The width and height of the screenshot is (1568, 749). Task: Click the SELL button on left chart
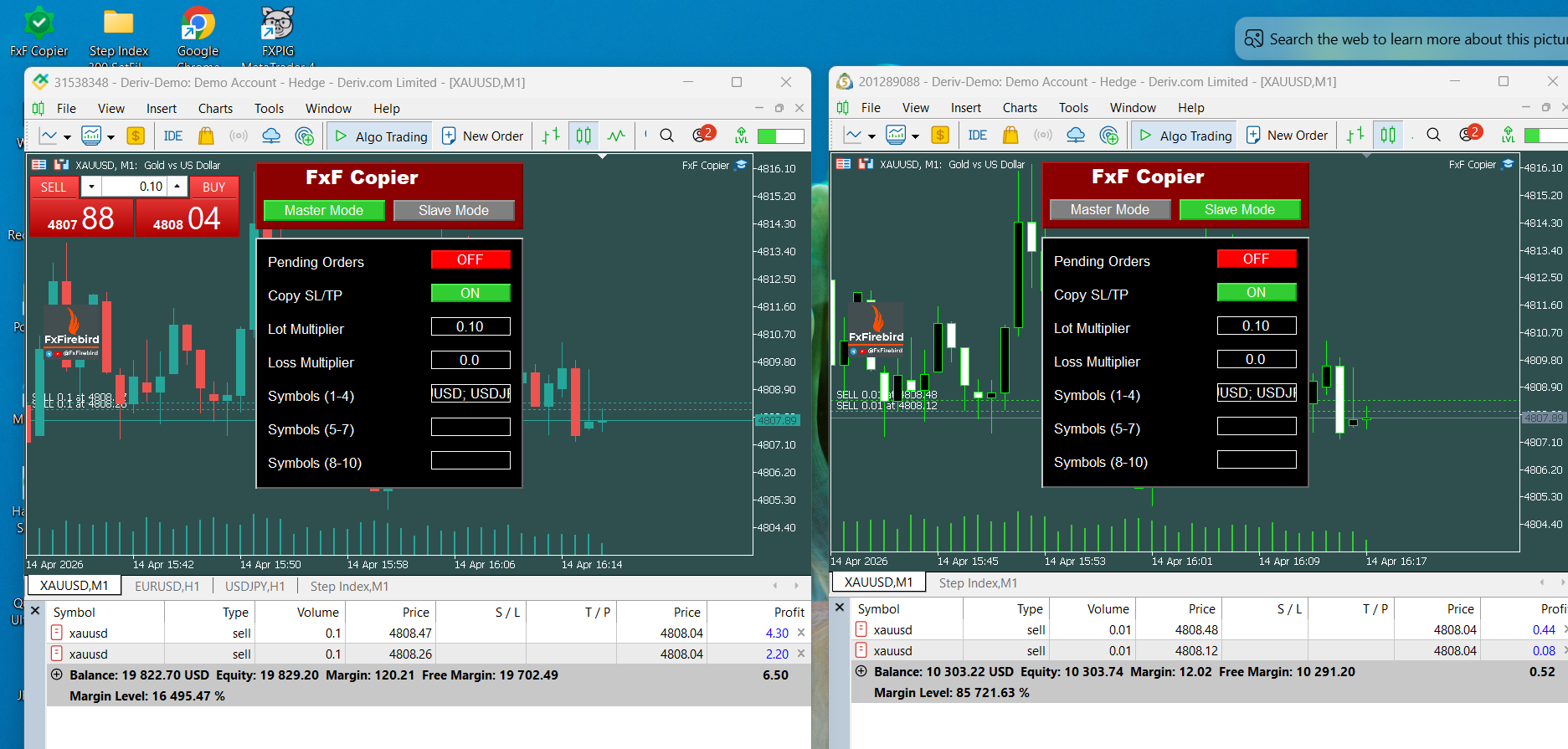click(54, 187)
